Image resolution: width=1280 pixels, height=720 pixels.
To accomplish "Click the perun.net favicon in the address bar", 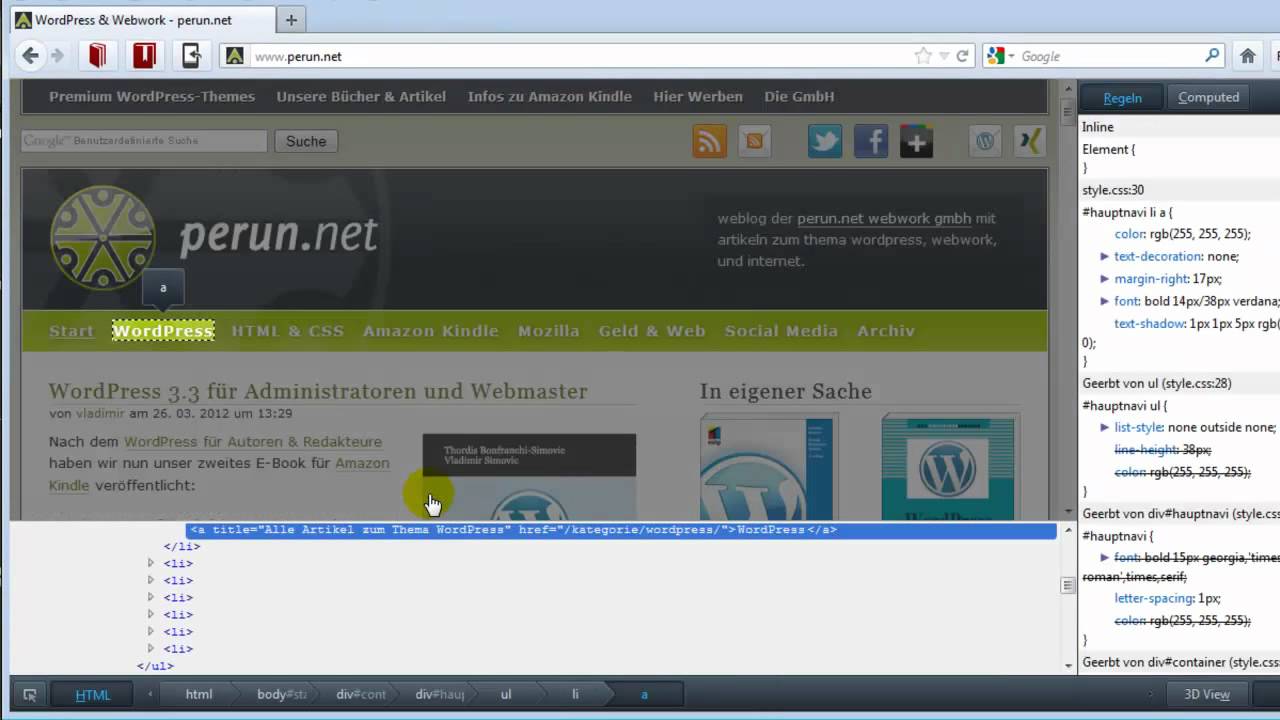I will pos(235,56).
